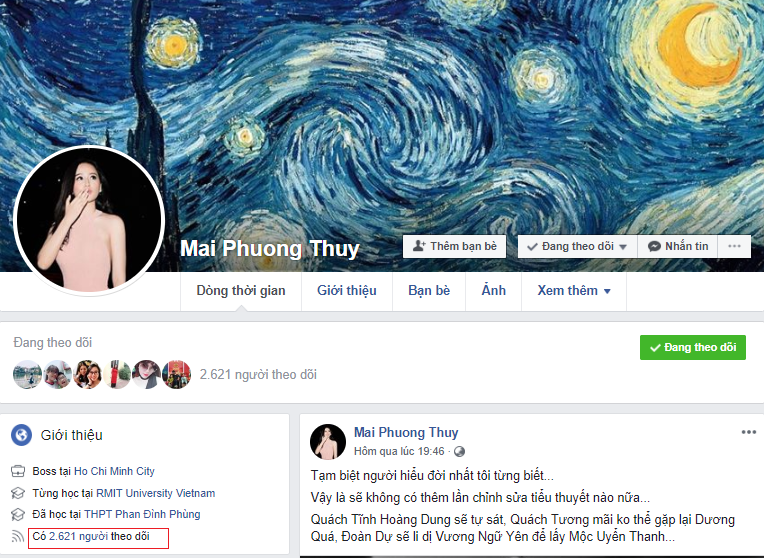Click the briefcase icon beside Boss tại
Image resolution: width=767 pixels, height=559 pixels.
pyautogui.click(x=18, y=471)
